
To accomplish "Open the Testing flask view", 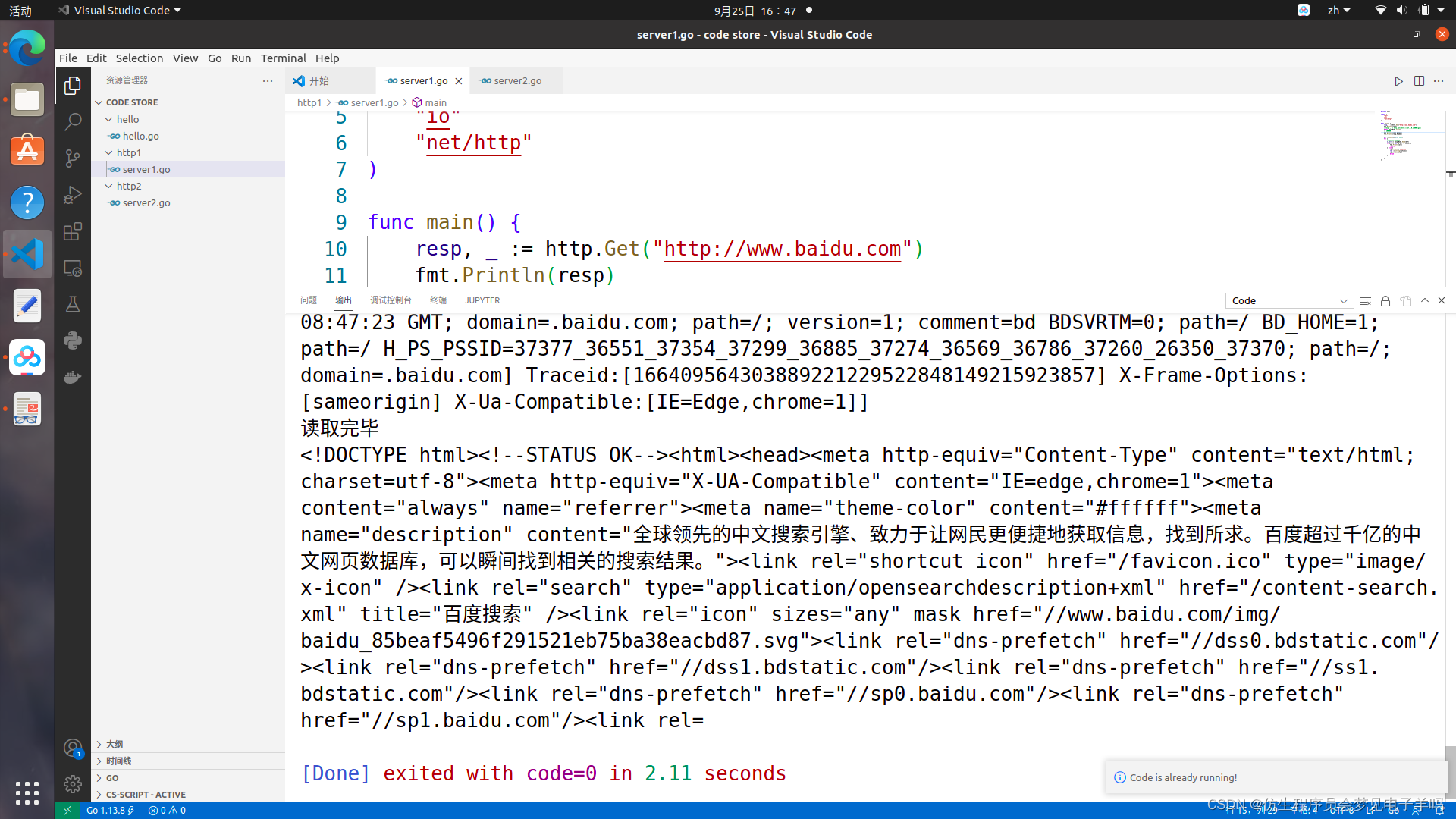I will [73, 305].
